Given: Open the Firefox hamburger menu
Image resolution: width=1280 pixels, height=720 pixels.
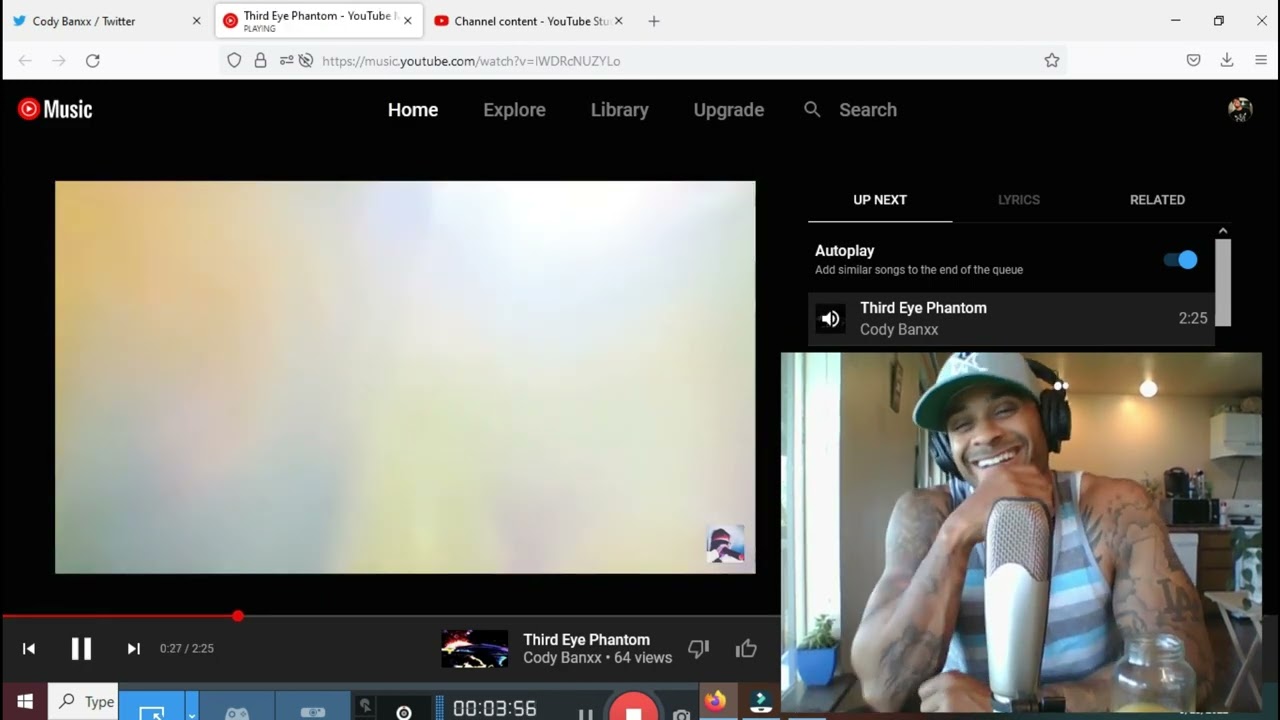Looking at the screenshot, I should [x=1261, y=61].
